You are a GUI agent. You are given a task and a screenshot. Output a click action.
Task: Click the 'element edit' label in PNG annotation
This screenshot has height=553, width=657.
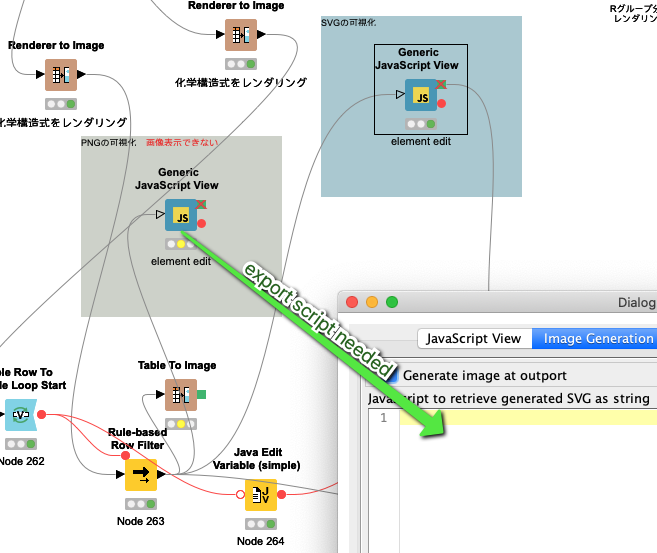(181, 261)
